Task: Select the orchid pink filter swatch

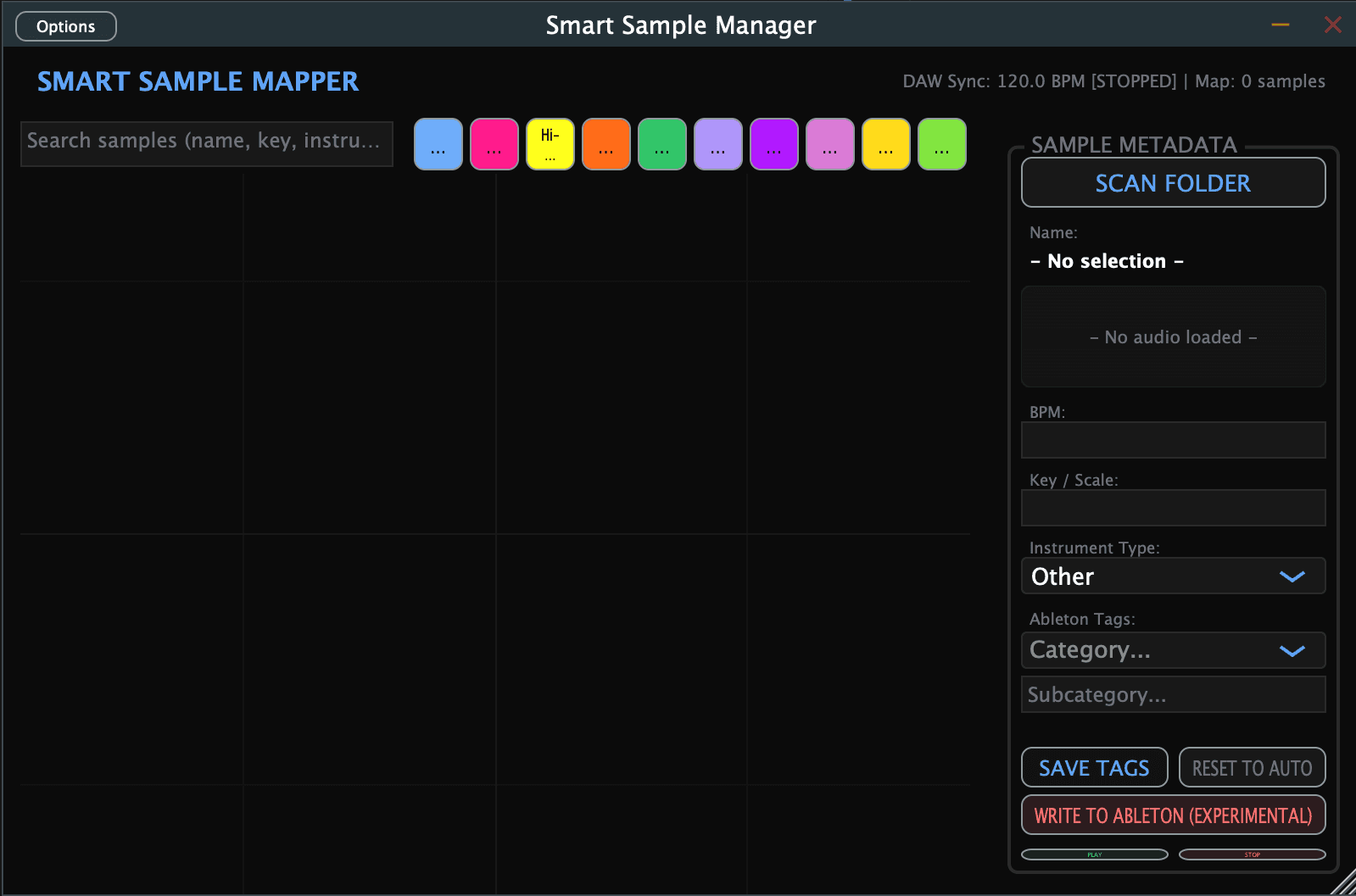Action: coord(830,144)
